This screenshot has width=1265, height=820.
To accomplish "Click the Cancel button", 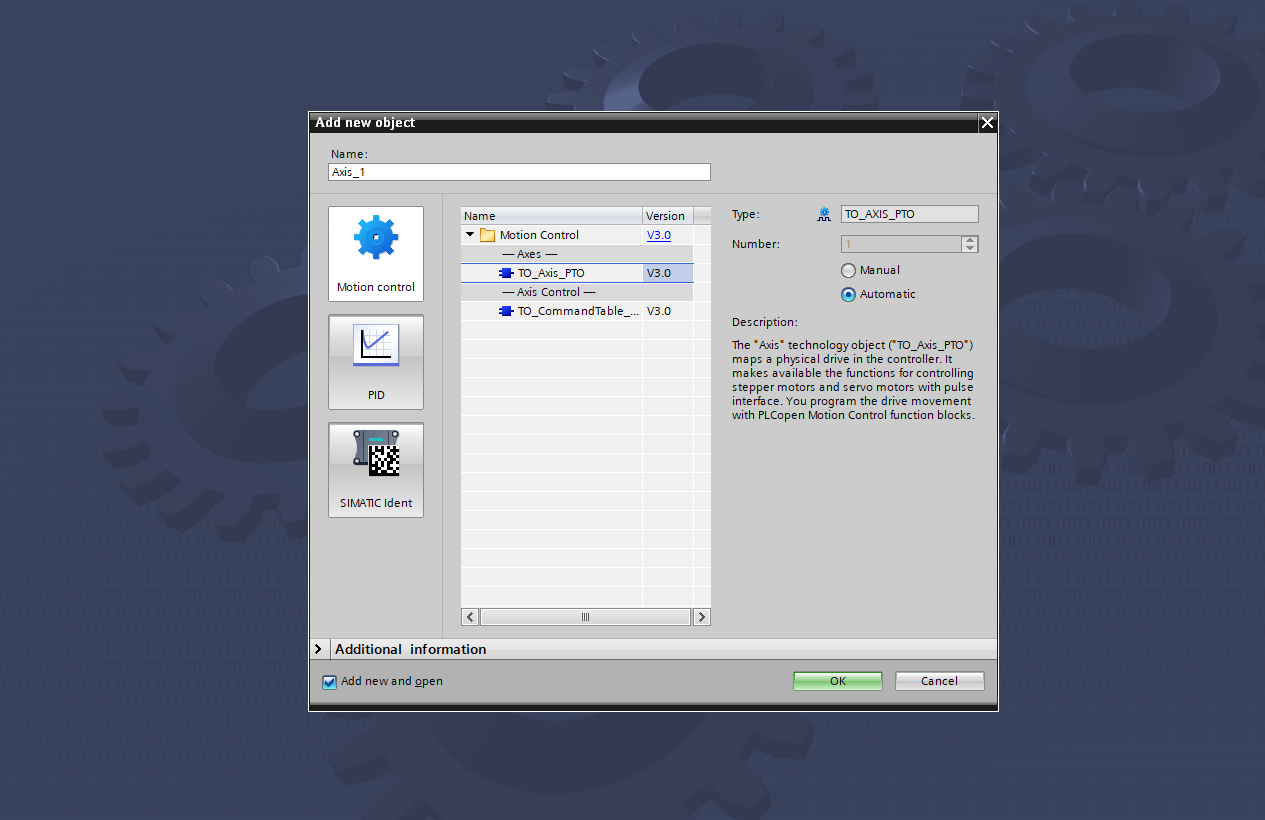I will click(939, 681).
